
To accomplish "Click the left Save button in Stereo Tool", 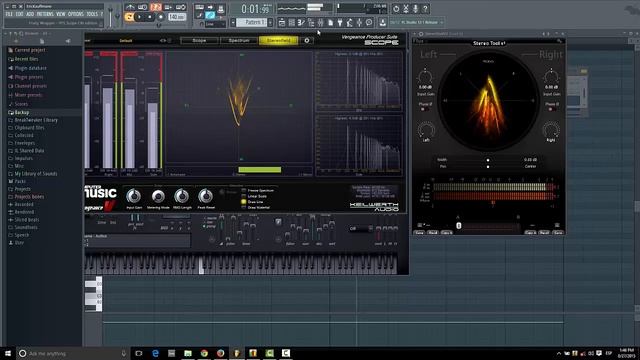I will tap(419, 232).
